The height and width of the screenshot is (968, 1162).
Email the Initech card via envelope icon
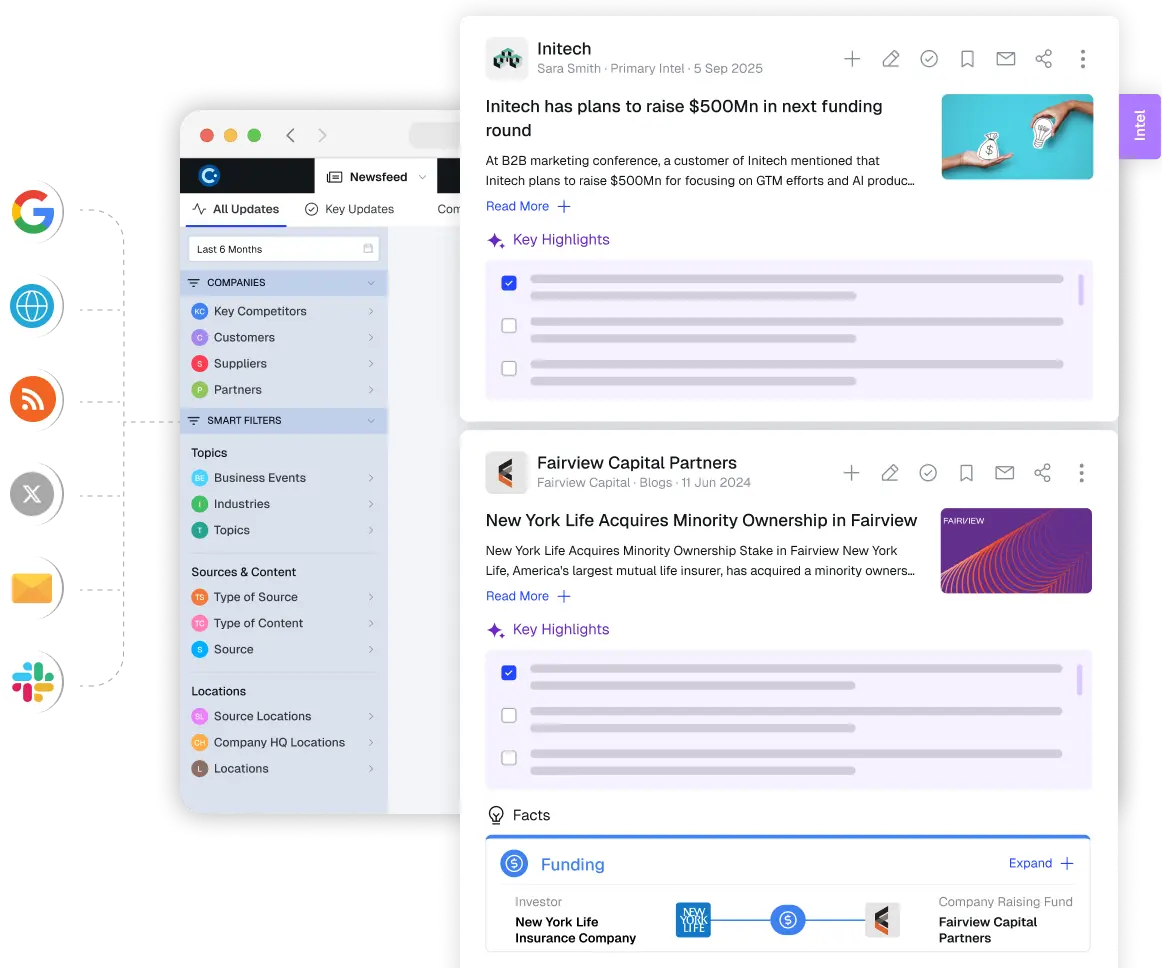click(x=1006, y=59)
